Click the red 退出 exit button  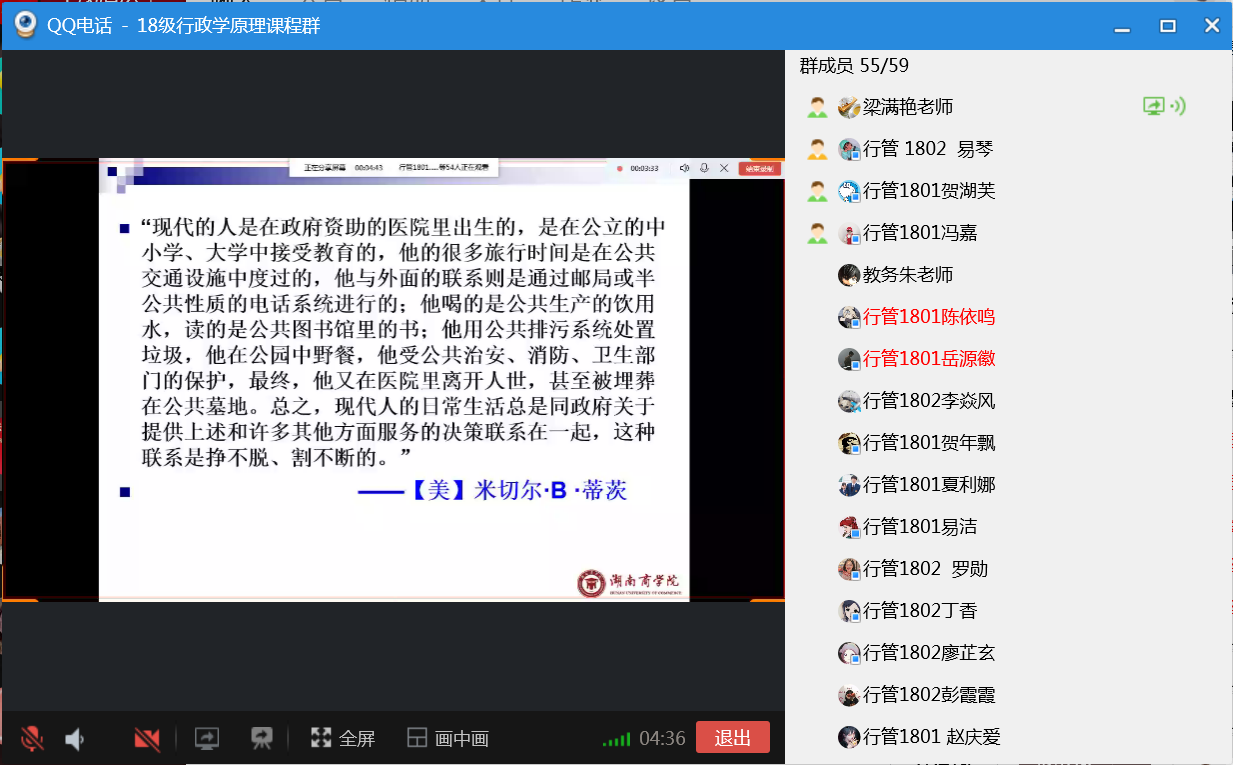pyautogui.click(x=732, y=738)
